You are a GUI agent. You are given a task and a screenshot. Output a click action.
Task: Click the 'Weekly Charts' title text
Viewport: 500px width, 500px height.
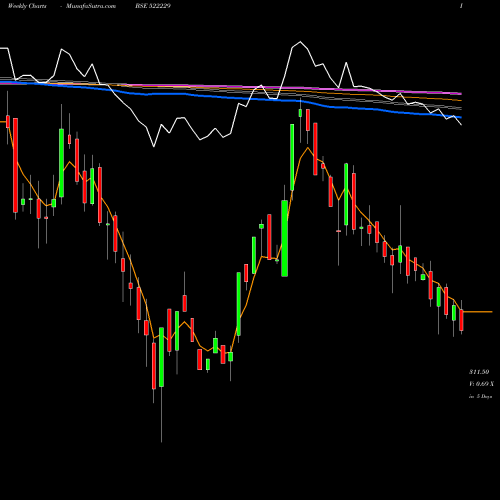pyautogui.click(x=27, y=6)
